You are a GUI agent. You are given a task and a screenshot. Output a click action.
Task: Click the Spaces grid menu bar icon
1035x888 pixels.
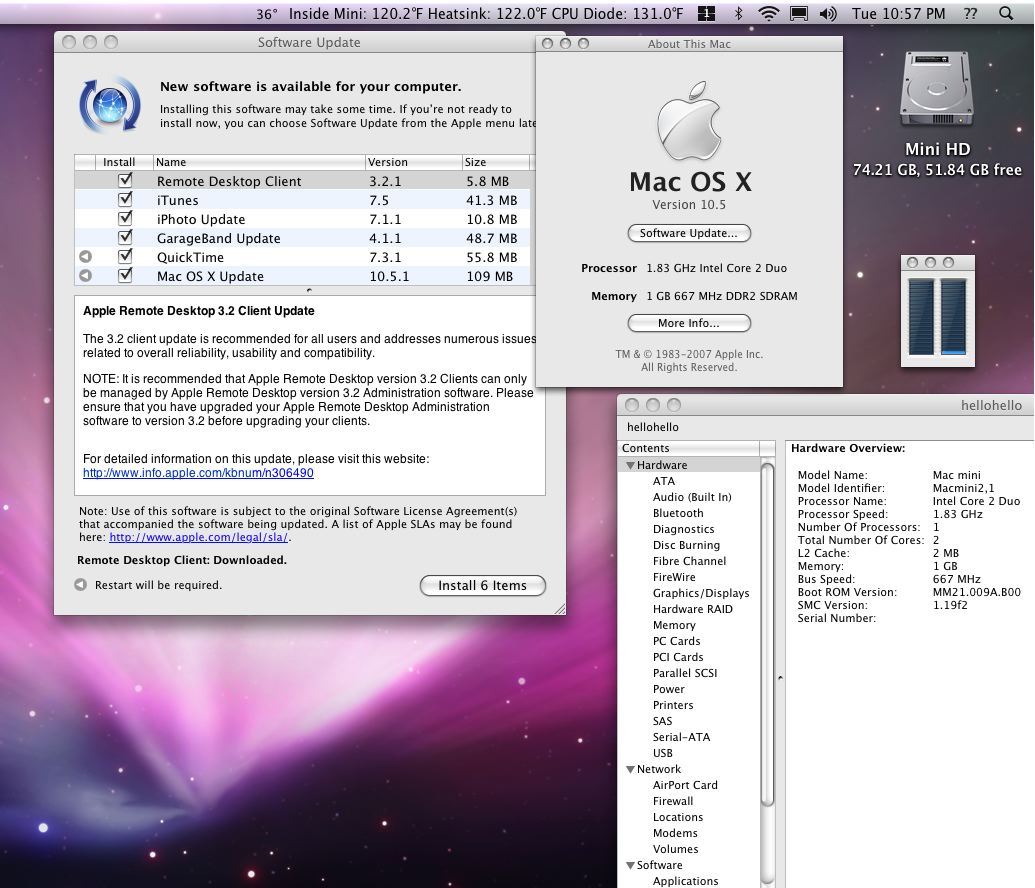point(706,13)
